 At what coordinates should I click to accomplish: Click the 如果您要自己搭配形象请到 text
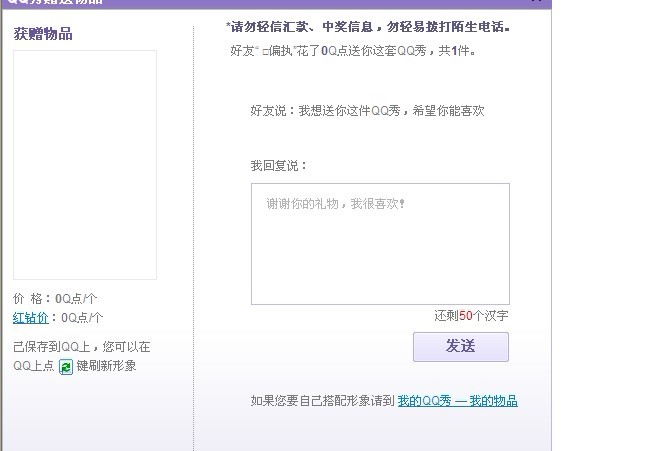(323, 401)
